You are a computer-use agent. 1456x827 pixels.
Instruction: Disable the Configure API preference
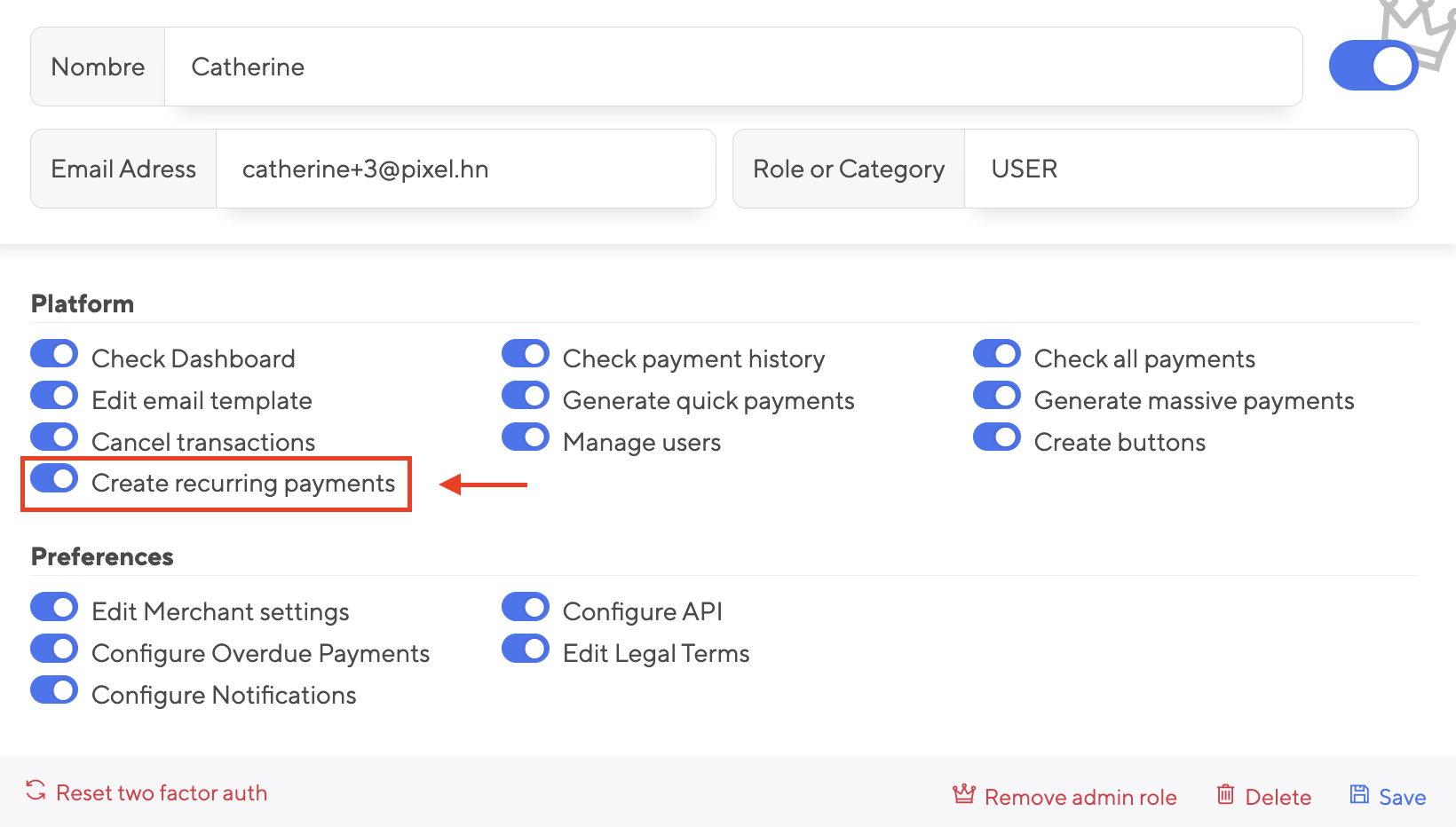click(525, 606)
